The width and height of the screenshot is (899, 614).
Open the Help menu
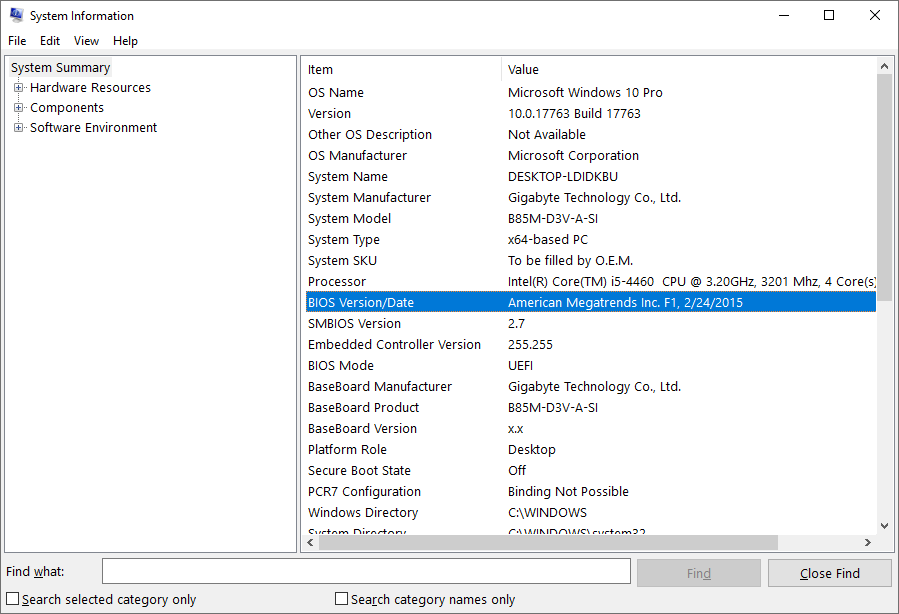point(125,41)
